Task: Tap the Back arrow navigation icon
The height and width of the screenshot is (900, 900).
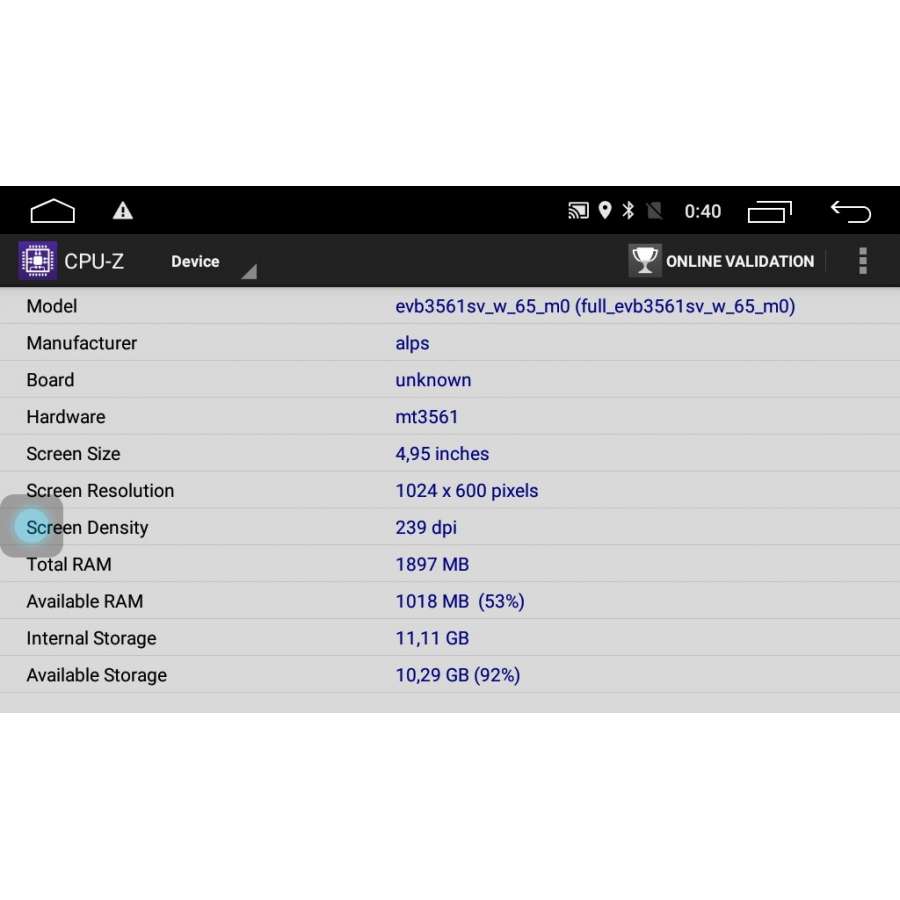Action: point(851,211)
